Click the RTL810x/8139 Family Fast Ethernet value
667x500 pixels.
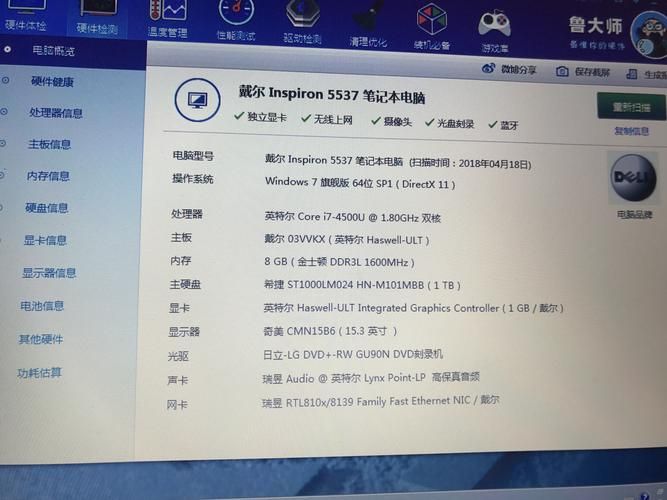pos(380,401)
